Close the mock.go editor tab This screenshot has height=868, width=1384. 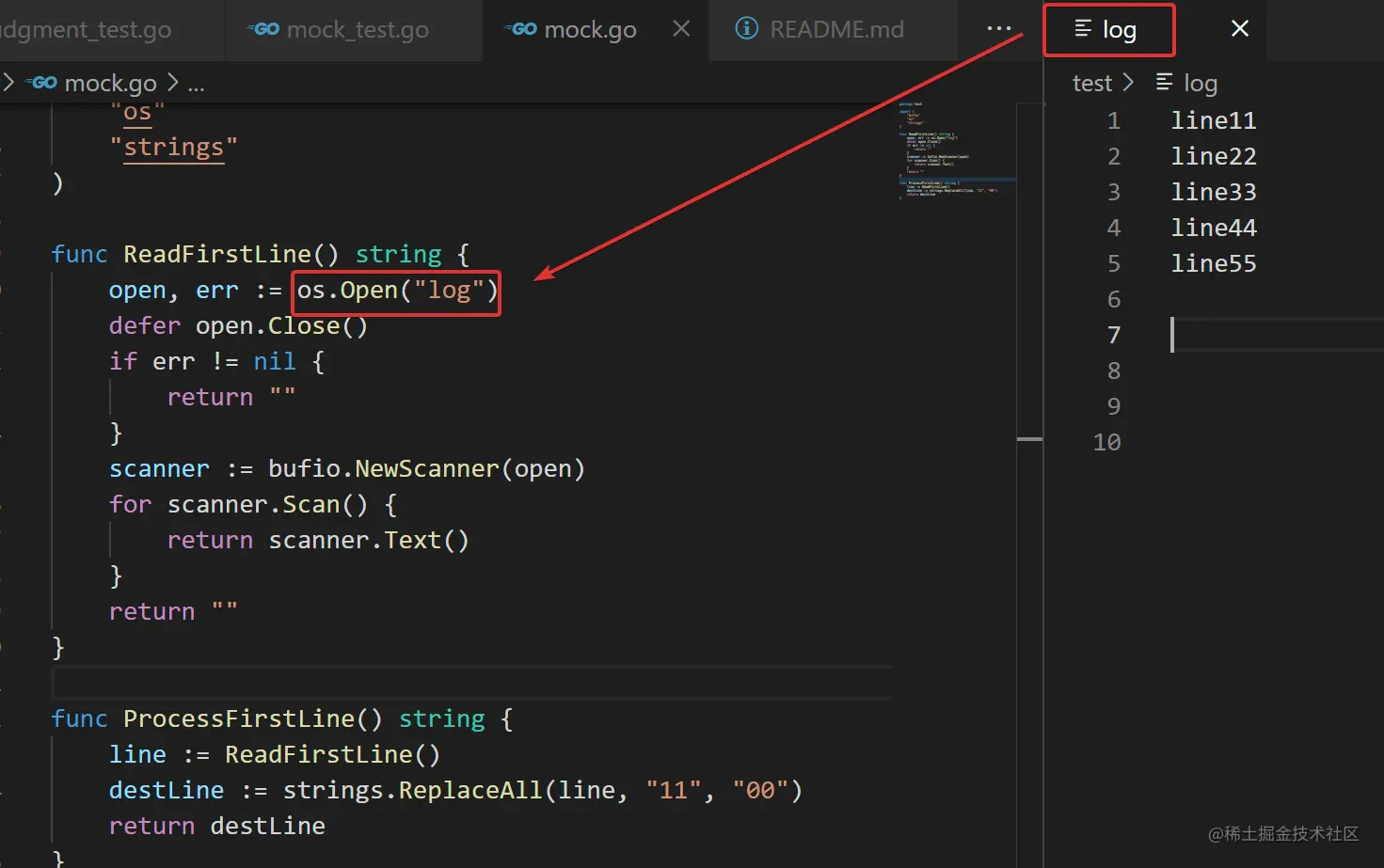[x=681, y=29]
